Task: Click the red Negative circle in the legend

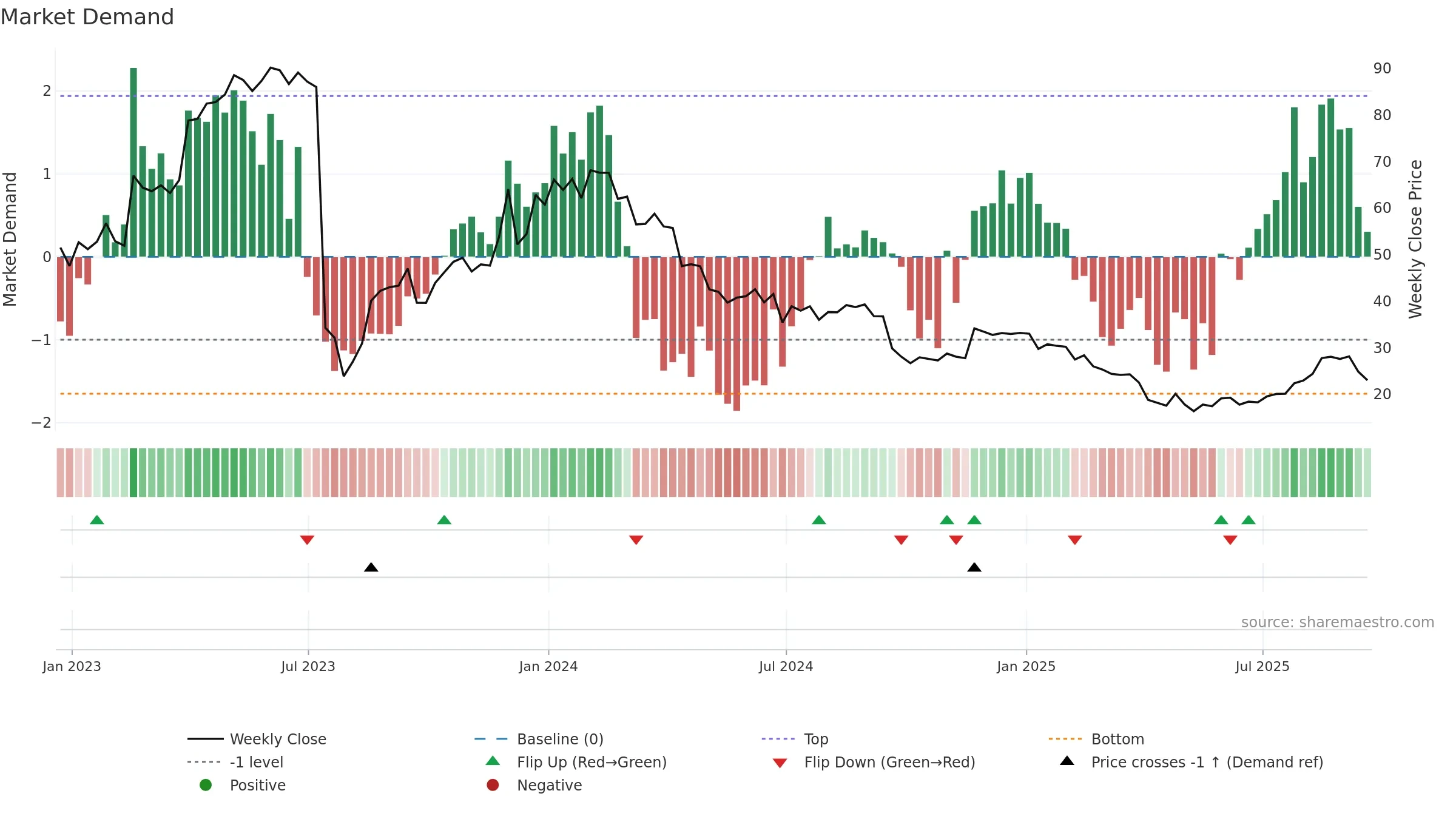Action: (493, 785)
